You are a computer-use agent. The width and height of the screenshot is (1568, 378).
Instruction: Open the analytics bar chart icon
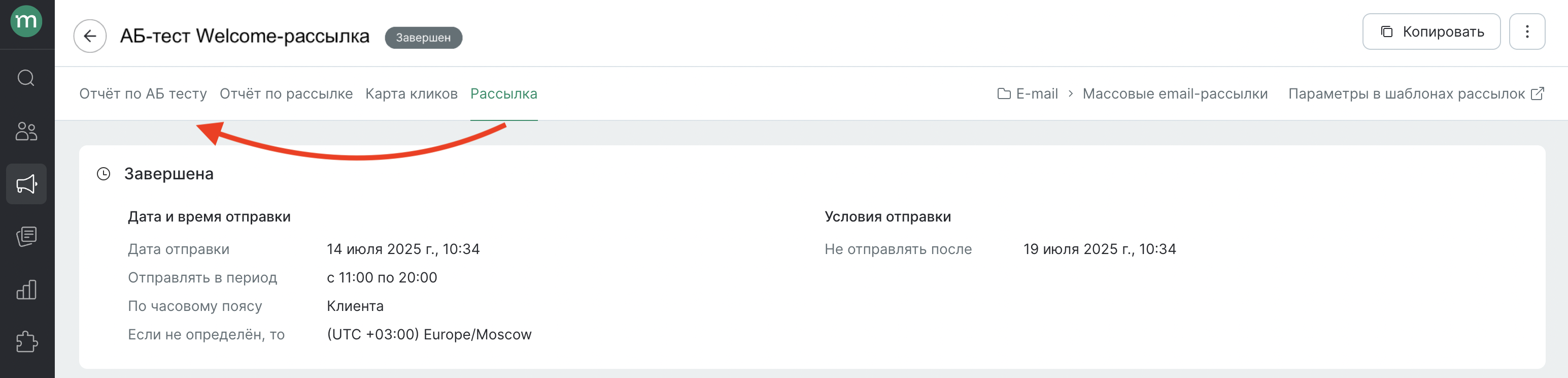pyautogui.click(x=25, y=290)
